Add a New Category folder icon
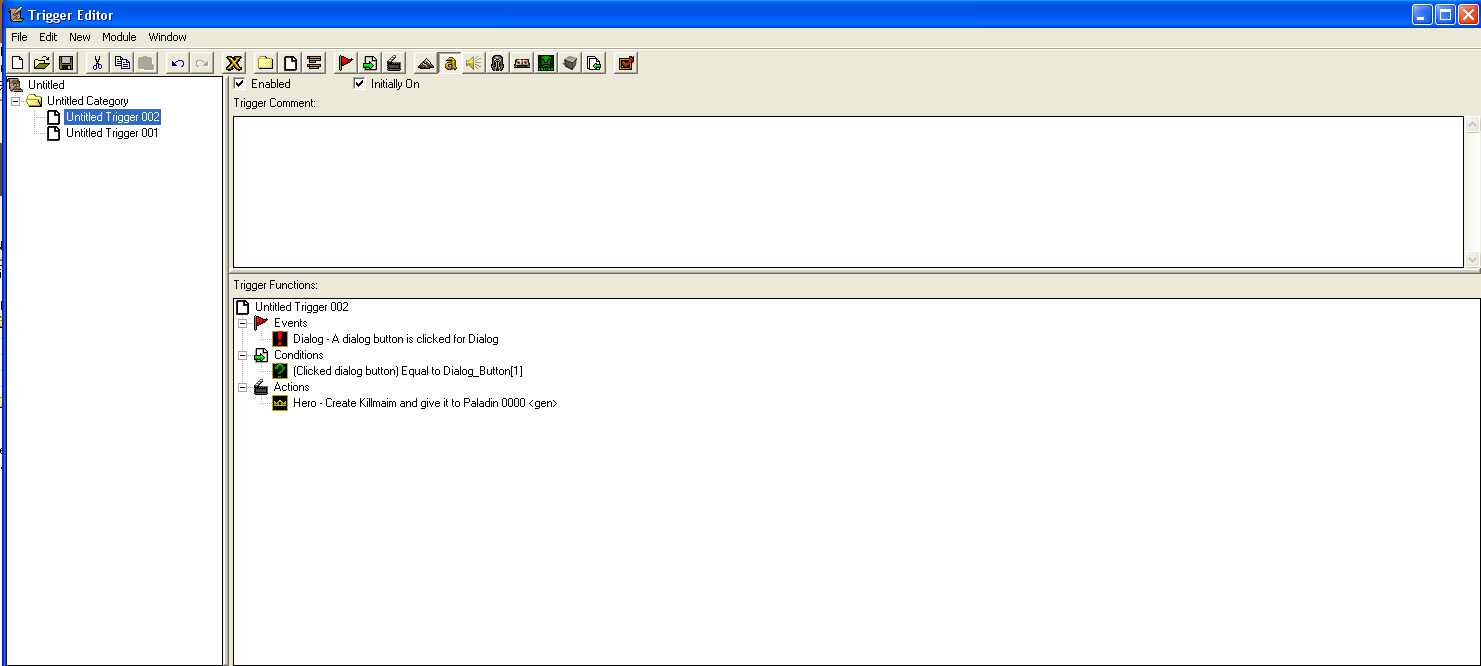Viewport: 1481px width, 666px height. [x=265, y=63]
